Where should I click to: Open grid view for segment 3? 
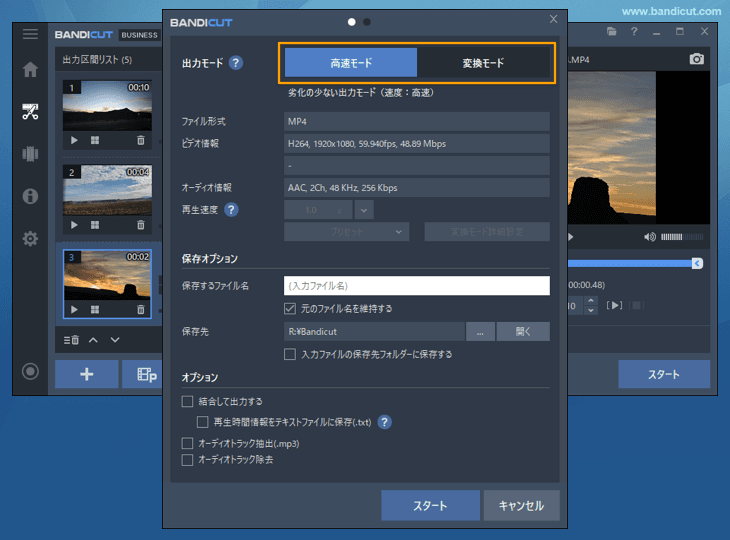click(95, 310)
